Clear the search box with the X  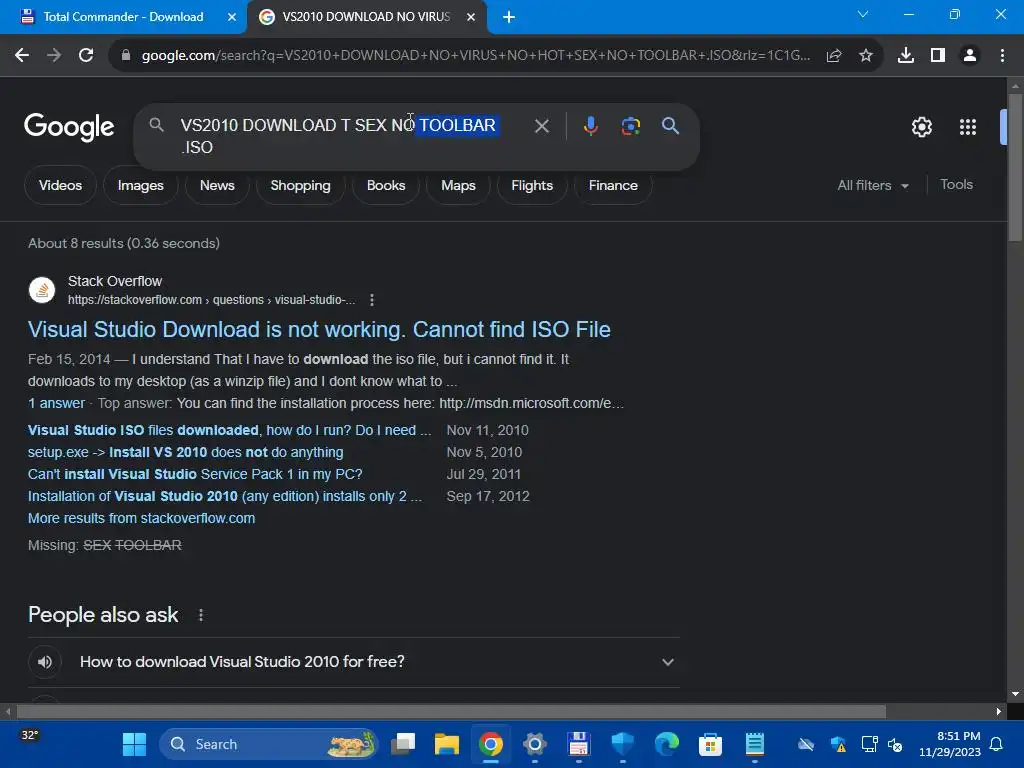pyautogui.click(x=541, y=126)
